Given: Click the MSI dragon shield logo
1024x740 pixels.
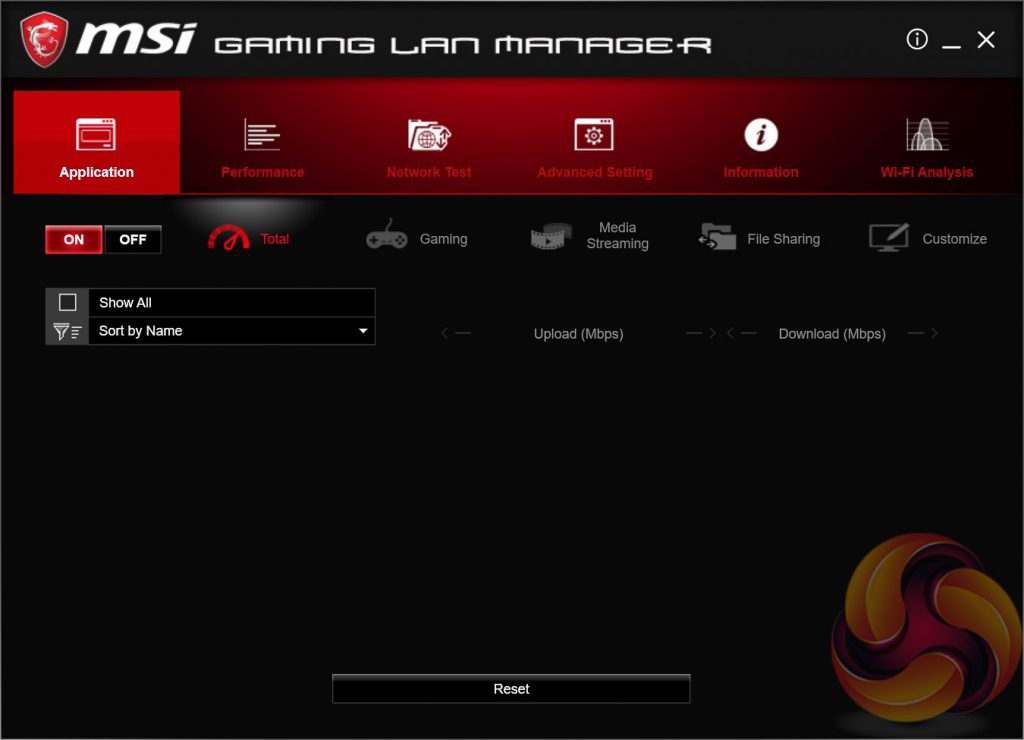Looking at the screenshot, I should pos(44,40).
